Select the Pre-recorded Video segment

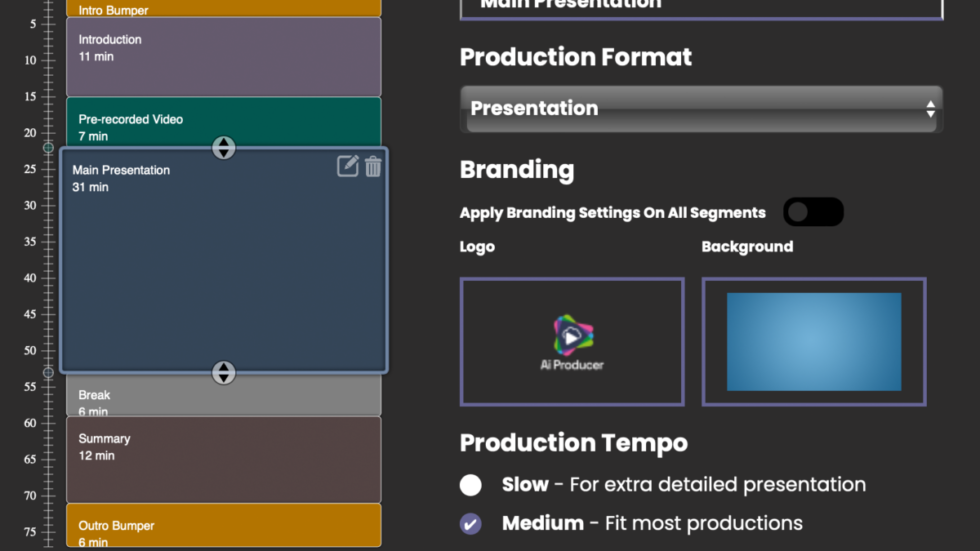point(223,118)
